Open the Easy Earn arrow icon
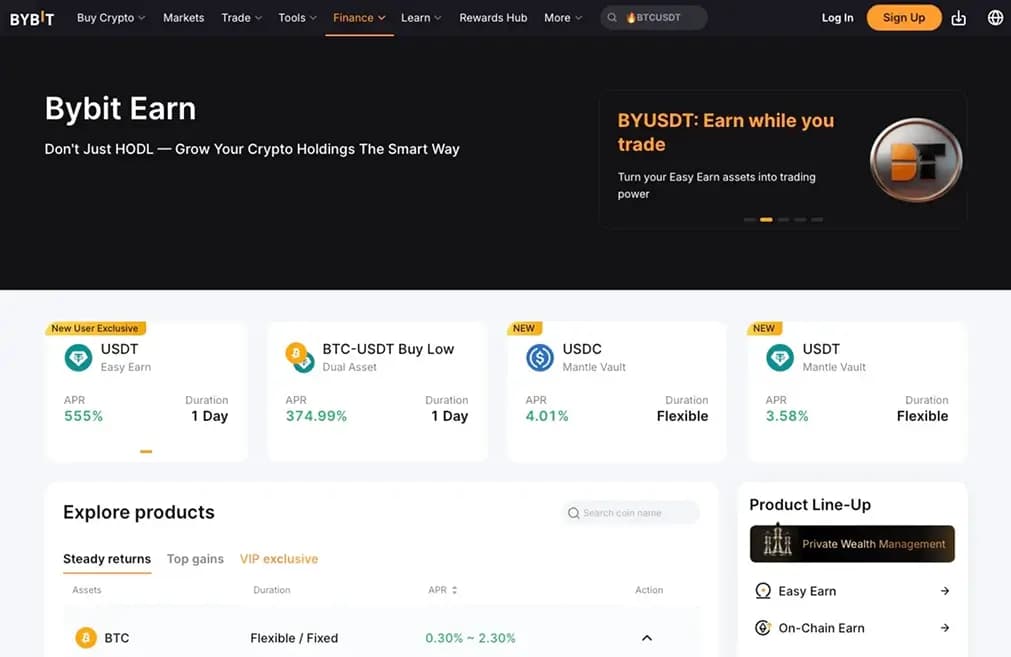Viewport: 1011px width, 657px height. click(945, 591)
